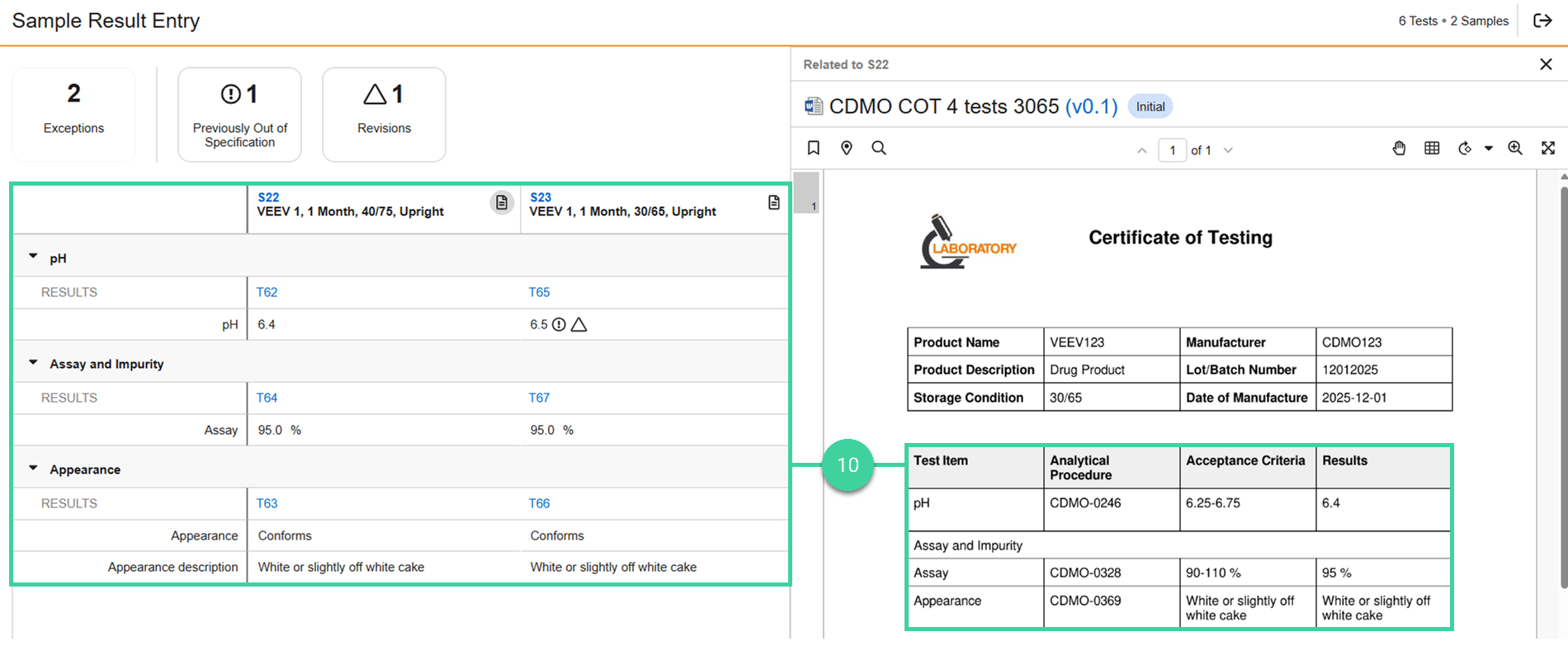The height and width of the screenshot is (660, 1568).
Task: Open the S22 sample link
Action: (268, 197)
